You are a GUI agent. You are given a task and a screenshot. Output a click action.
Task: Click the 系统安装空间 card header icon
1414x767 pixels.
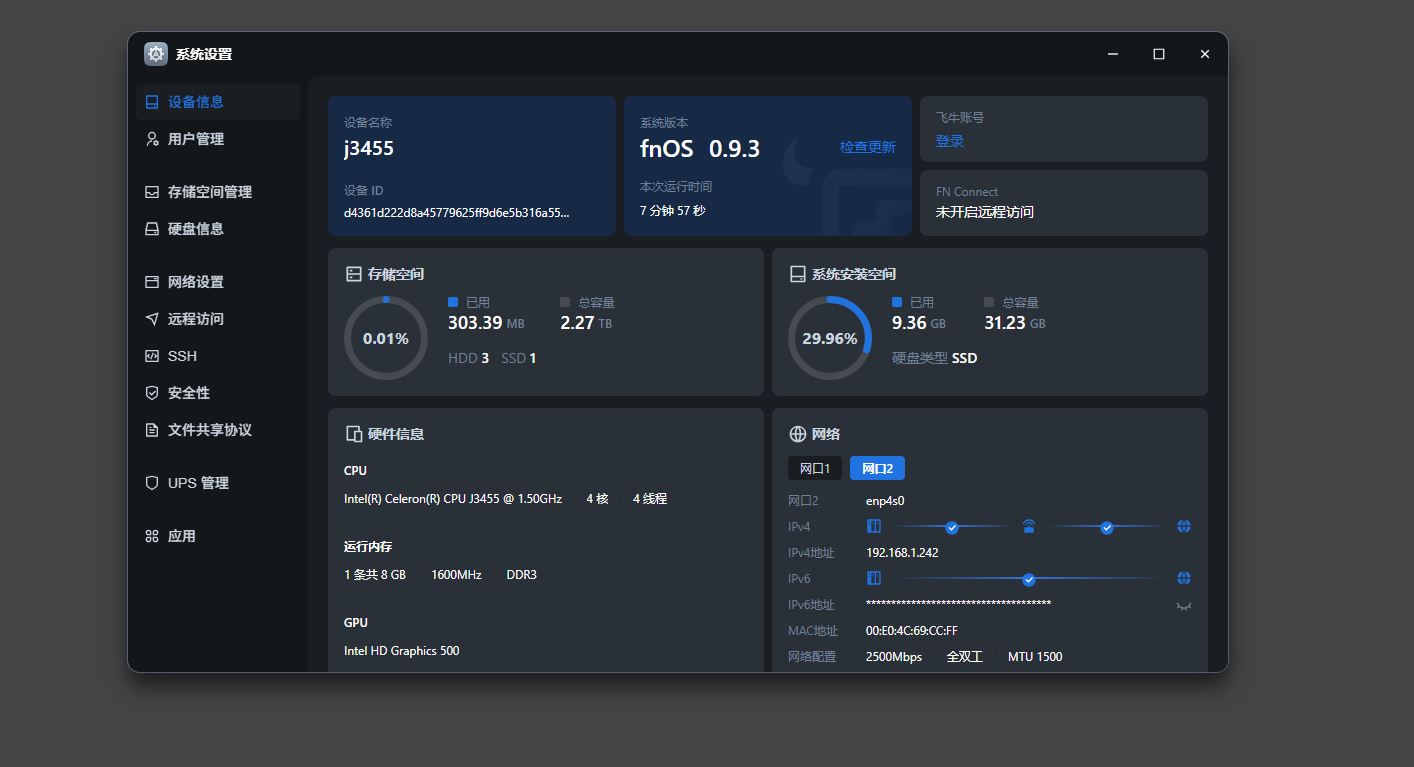tap(797, 274)
